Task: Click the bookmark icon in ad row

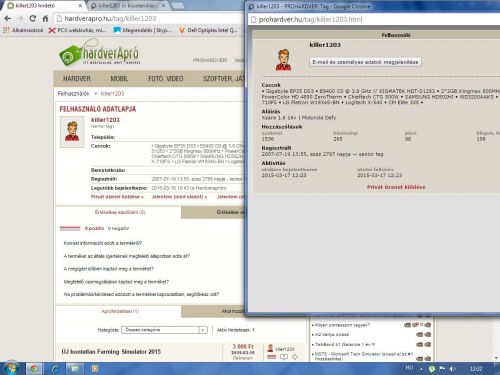Action: point(295,357)
